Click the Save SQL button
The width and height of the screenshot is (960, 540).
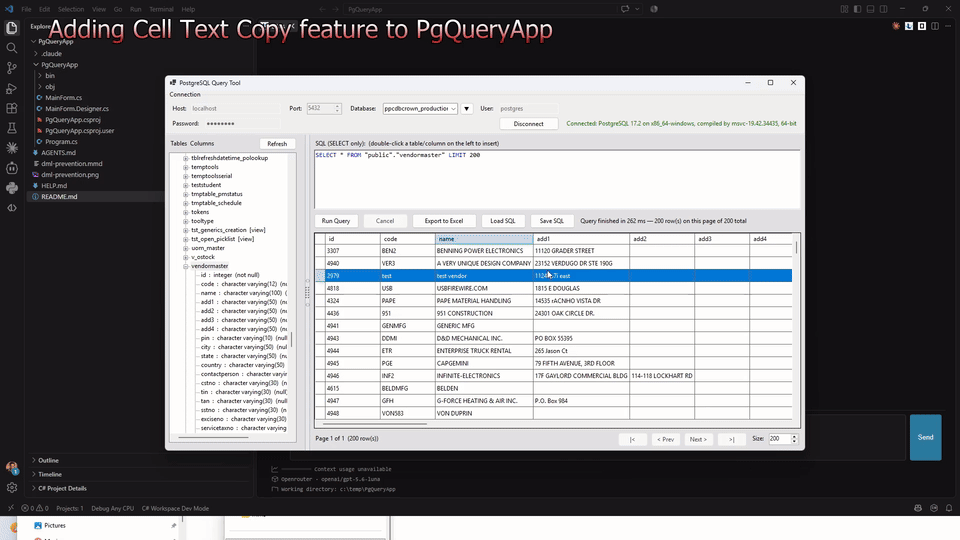(x=552, y=221)
